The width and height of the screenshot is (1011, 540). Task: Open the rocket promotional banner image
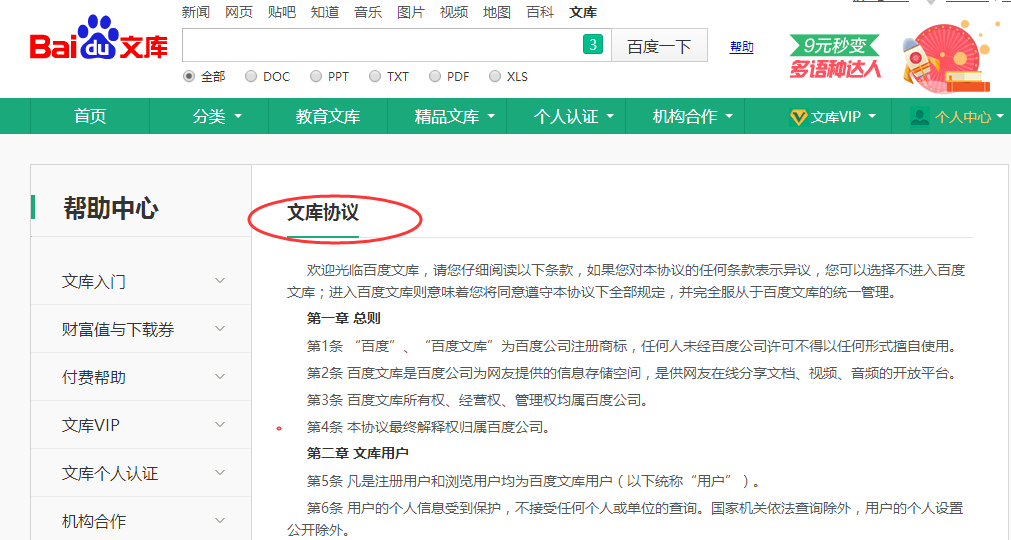click(947, 56)
